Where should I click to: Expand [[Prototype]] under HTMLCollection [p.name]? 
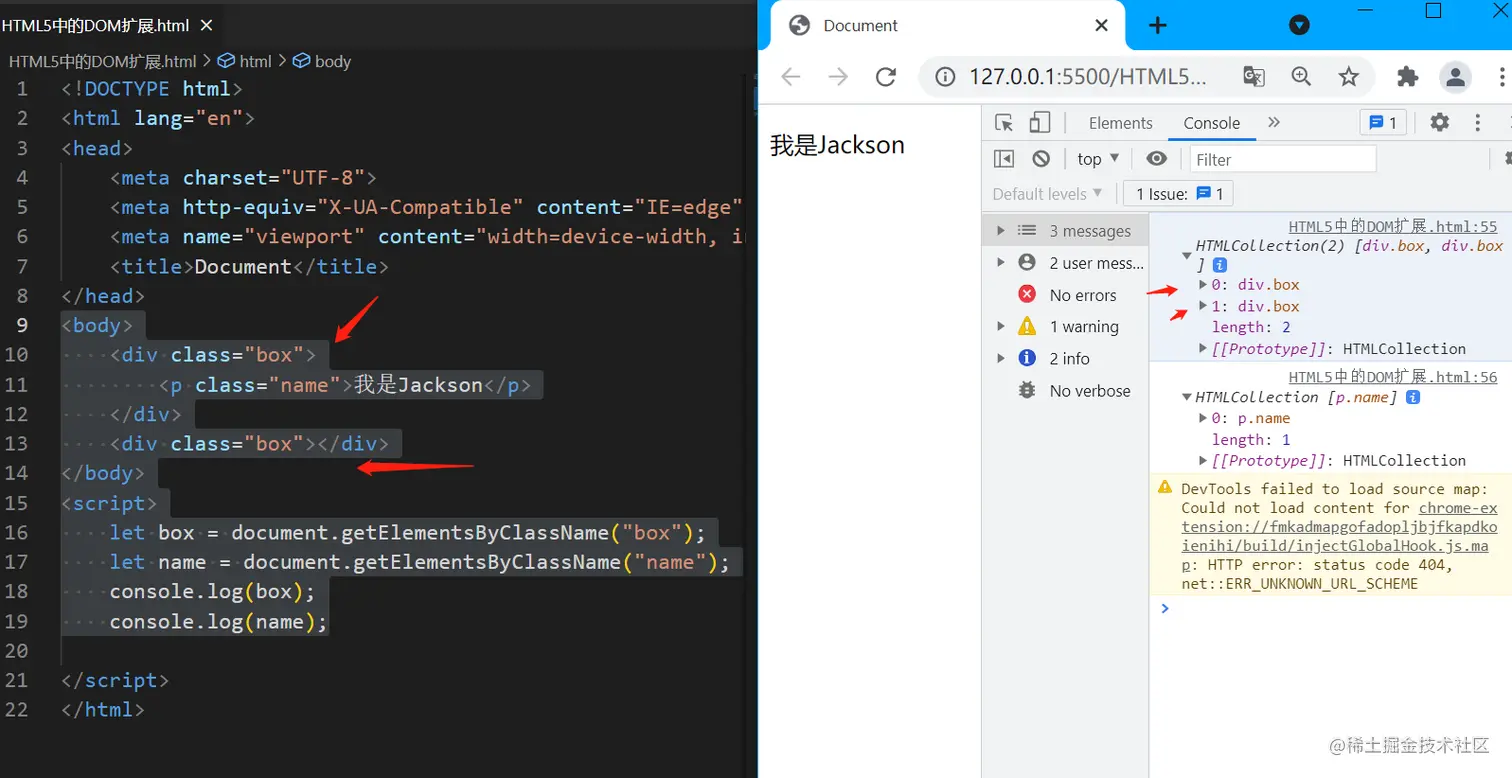click(x=1203, y=460)
